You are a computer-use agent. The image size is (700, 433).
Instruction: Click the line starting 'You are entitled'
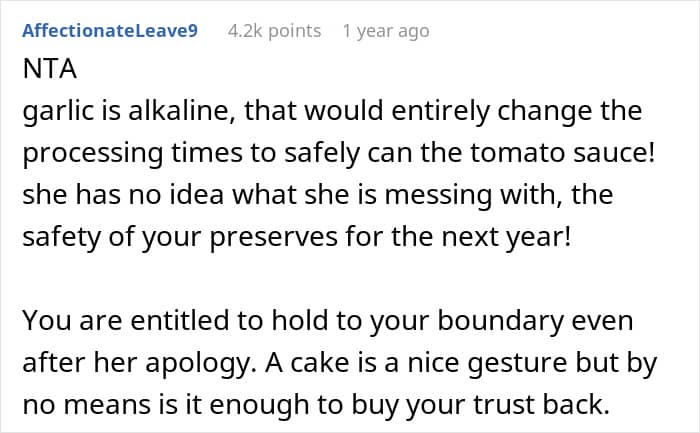(x=328, y=321)
